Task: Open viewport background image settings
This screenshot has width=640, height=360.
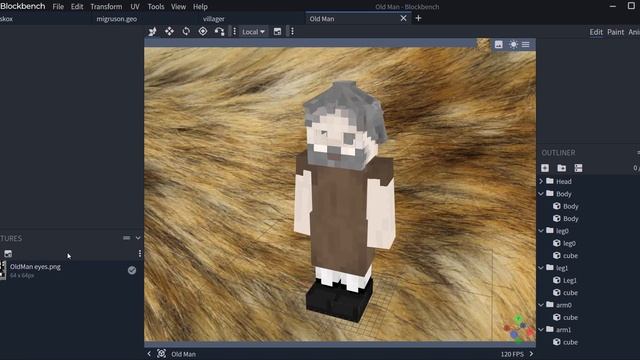Action: coord(499,44)
